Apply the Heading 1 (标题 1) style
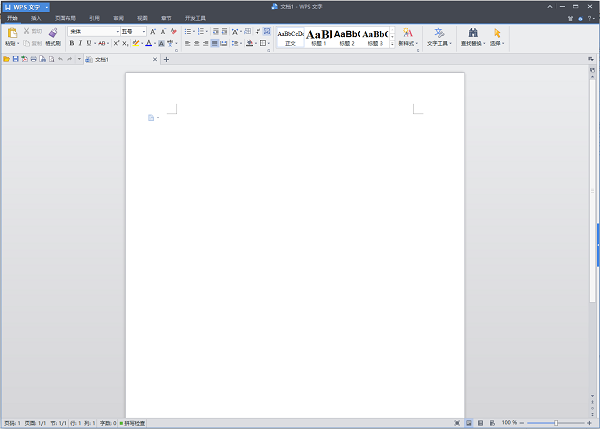The height and width of the screenshot is (429, 600). pyautogui.click(x=319, y=37)
